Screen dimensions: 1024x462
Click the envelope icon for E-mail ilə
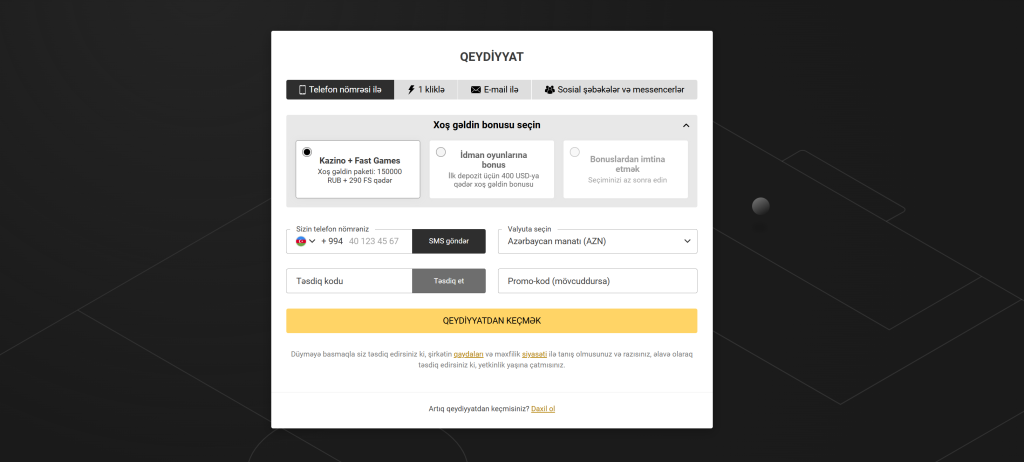(476, 90)
